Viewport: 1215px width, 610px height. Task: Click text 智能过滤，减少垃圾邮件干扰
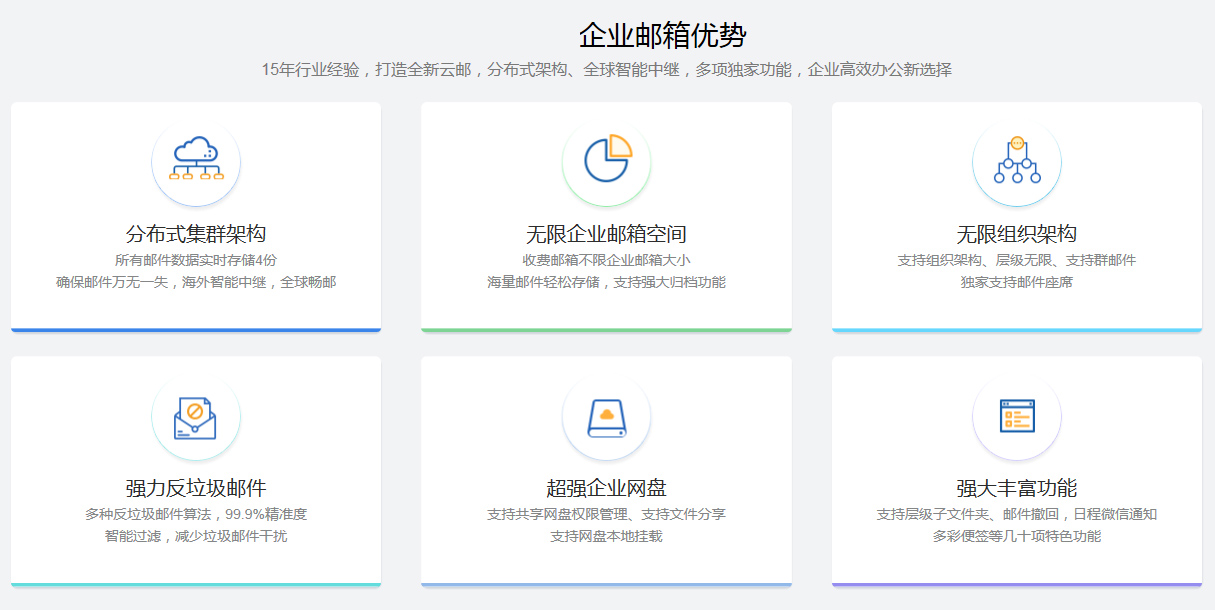[196, 536]
